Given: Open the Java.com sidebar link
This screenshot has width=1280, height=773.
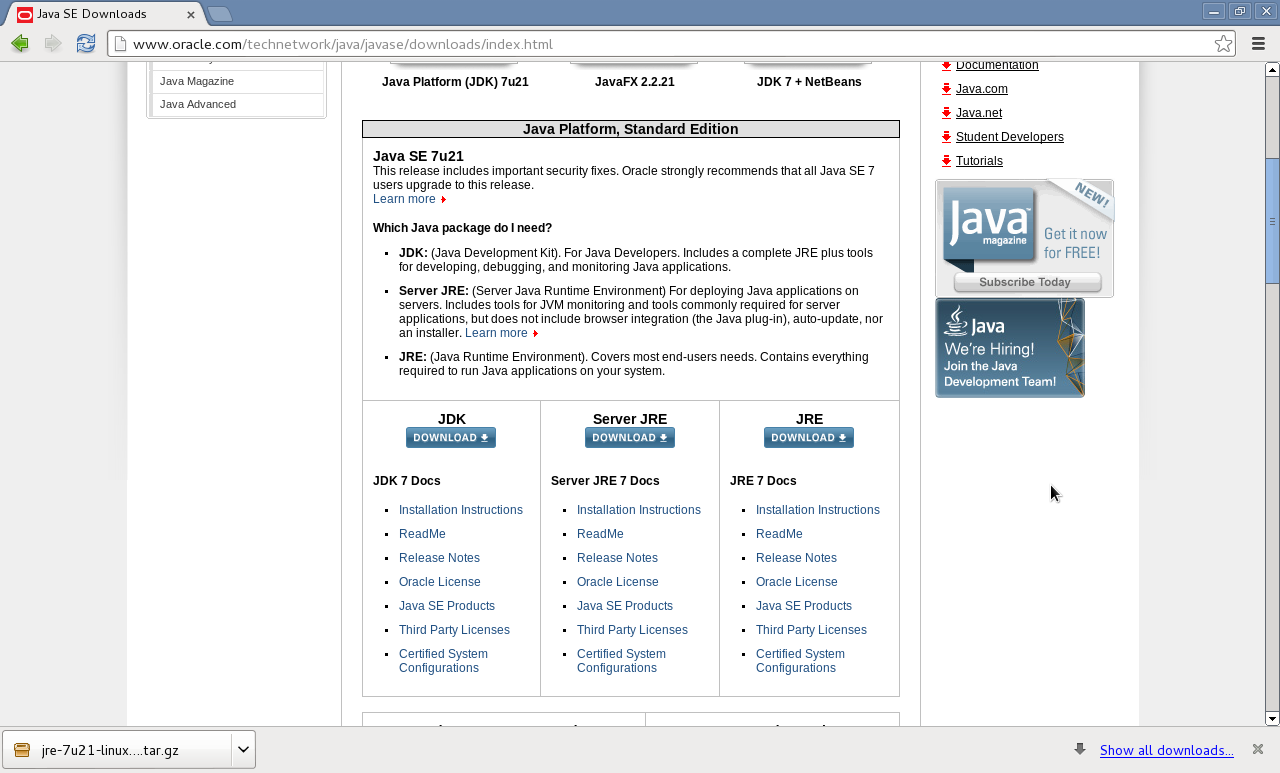Looking at the screenshot, I should (x=982, y=89).
